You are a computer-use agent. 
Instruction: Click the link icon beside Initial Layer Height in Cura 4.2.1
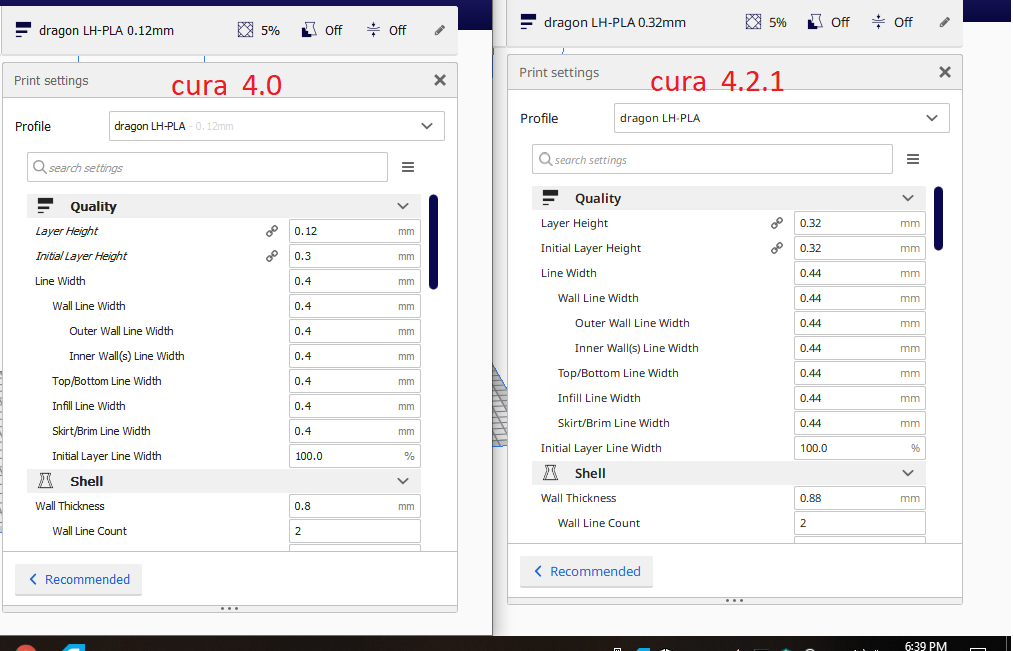pyautogui.click(x=777, y=248)
